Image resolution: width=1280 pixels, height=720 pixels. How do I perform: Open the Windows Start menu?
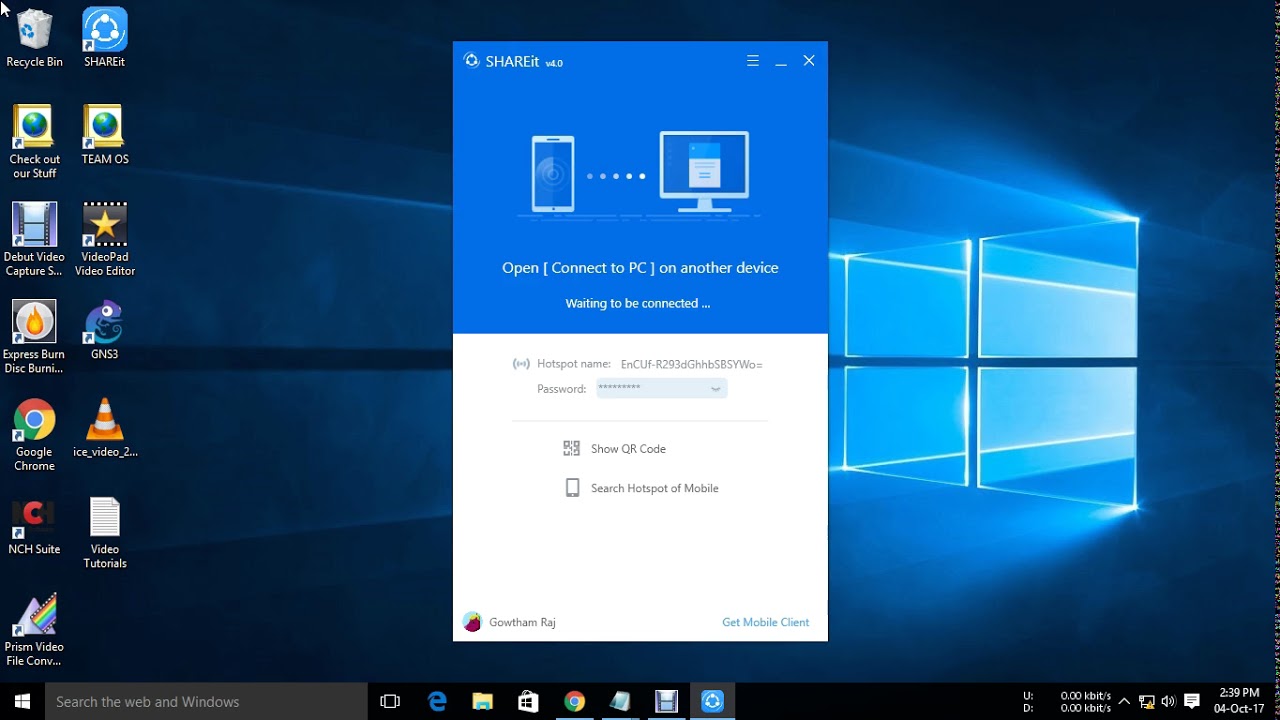point(22,702)
